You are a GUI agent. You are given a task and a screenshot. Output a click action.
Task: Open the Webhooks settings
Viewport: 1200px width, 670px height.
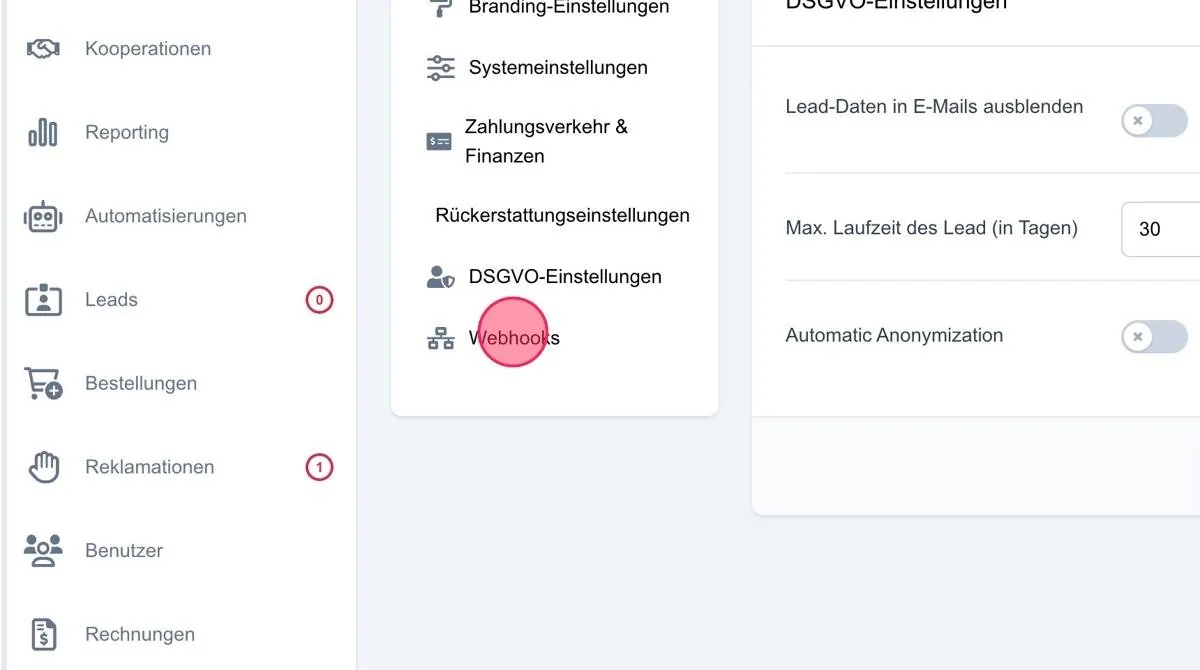coord(514,338)
